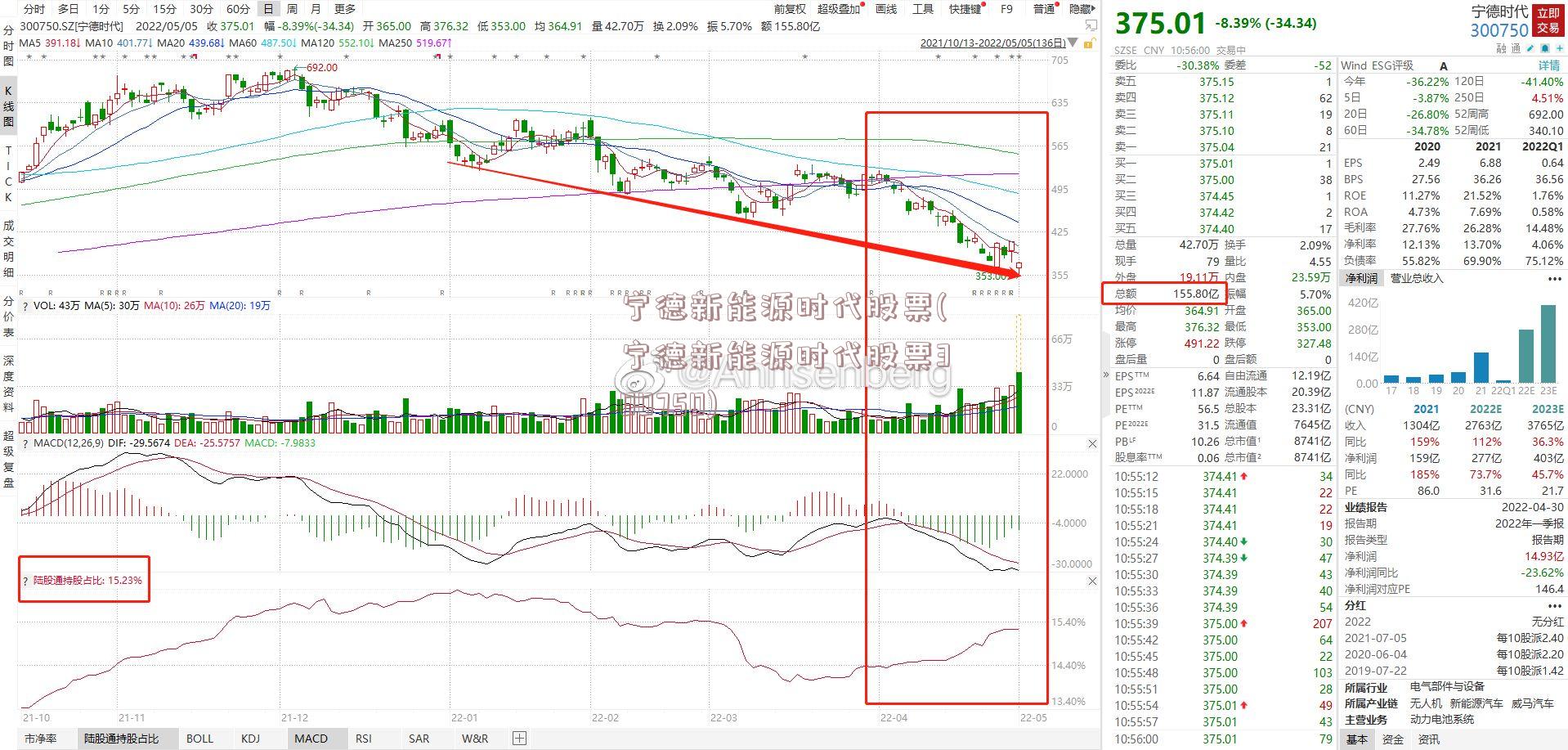Open 超级叠加 overlay menu
Viewport: 1568px width, 750px height.
click(840, 9)
